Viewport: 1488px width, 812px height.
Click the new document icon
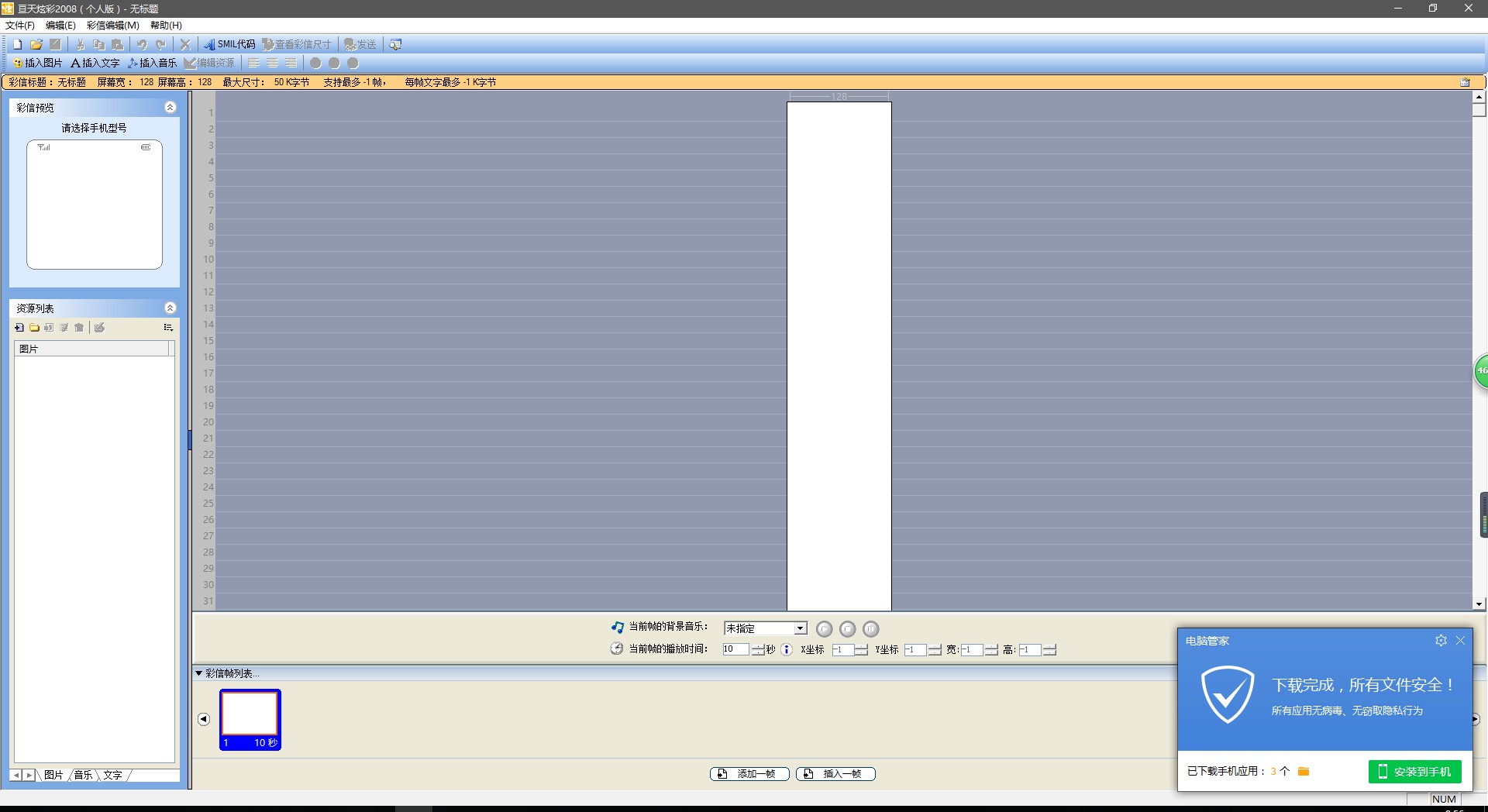click(x=17, y=44)
